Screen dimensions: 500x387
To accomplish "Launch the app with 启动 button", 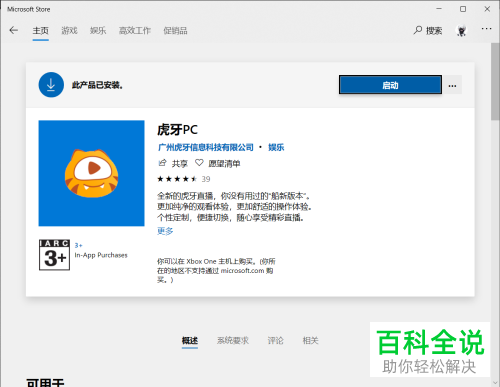I will 390,85.
